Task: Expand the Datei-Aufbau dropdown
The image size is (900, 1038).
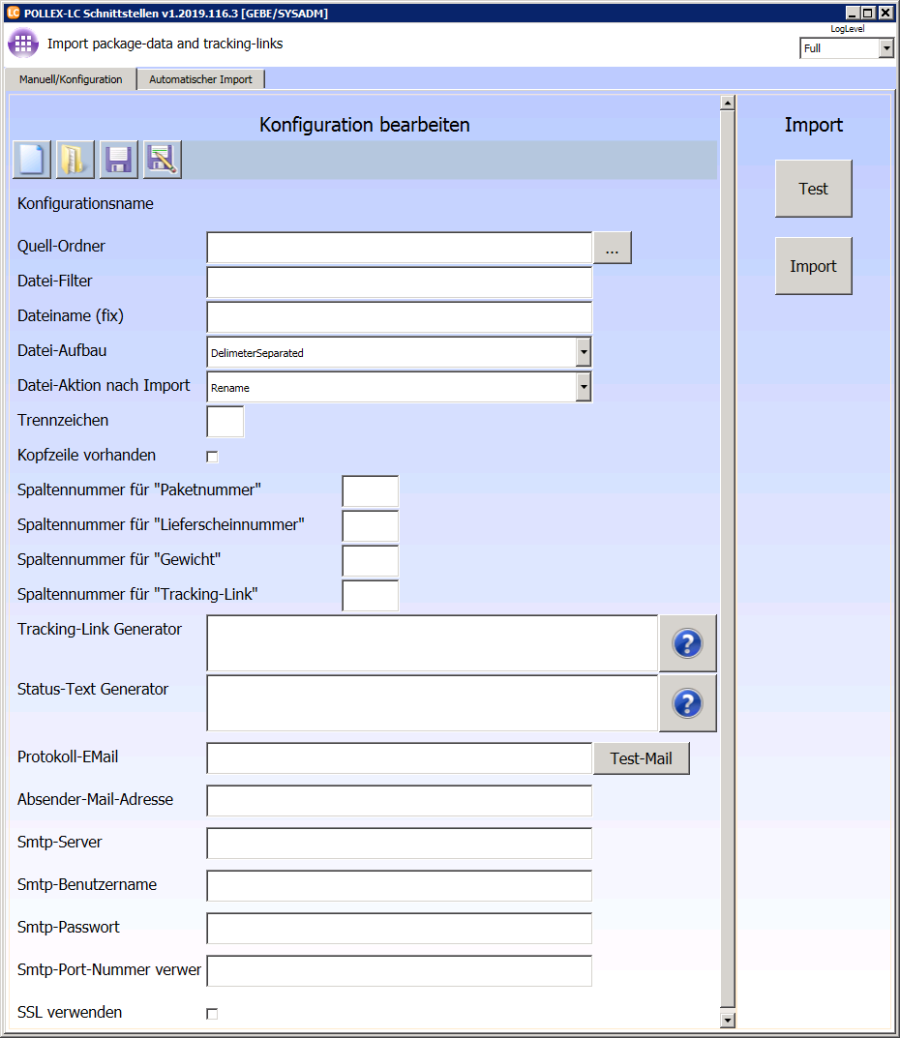Action: click(x=583, y=353)
